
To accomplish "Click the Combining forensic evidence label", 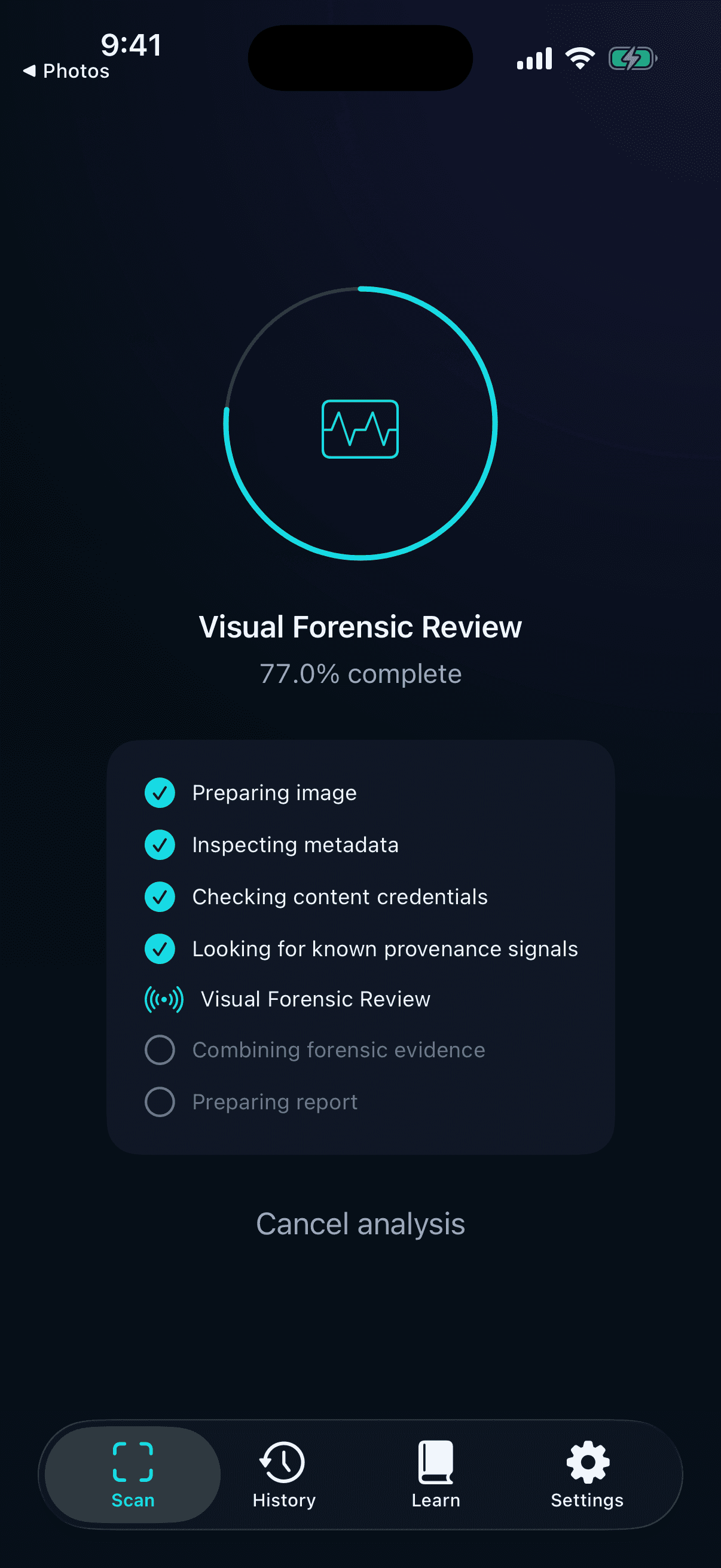I will pyautogui.click(x=338, y=1050).
